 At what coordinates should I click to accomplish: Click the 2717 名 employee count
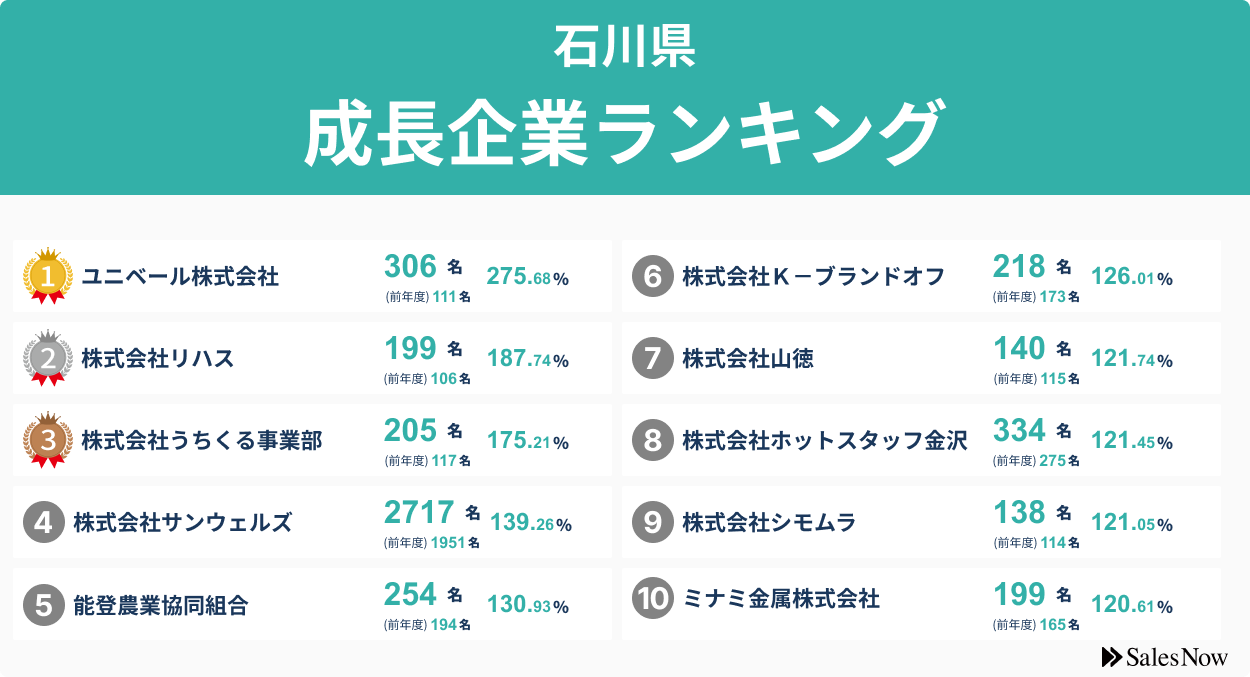tap(432, 513)
